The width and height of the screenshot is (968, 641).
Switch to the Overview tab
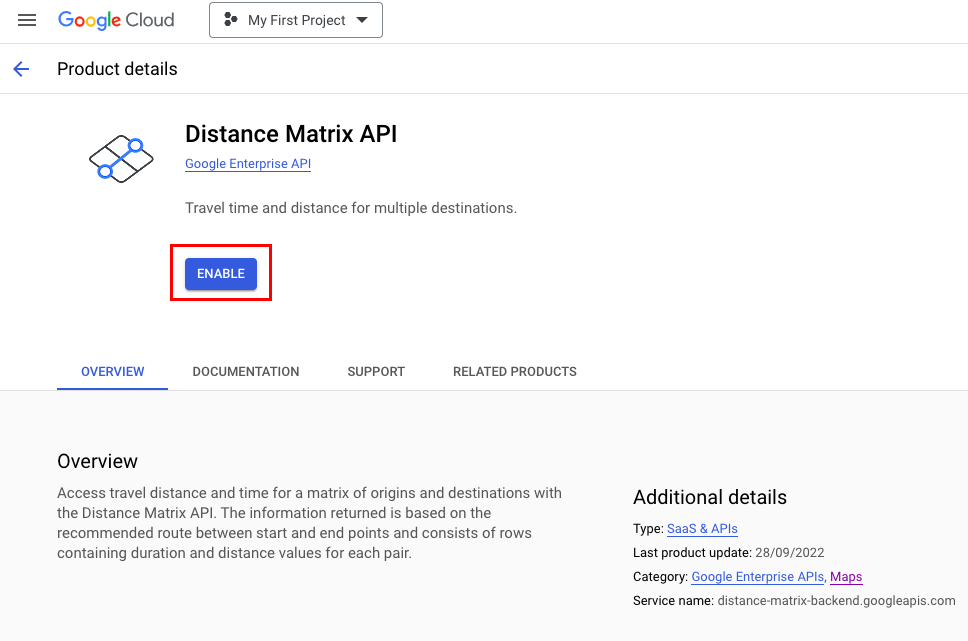point(112,372)
